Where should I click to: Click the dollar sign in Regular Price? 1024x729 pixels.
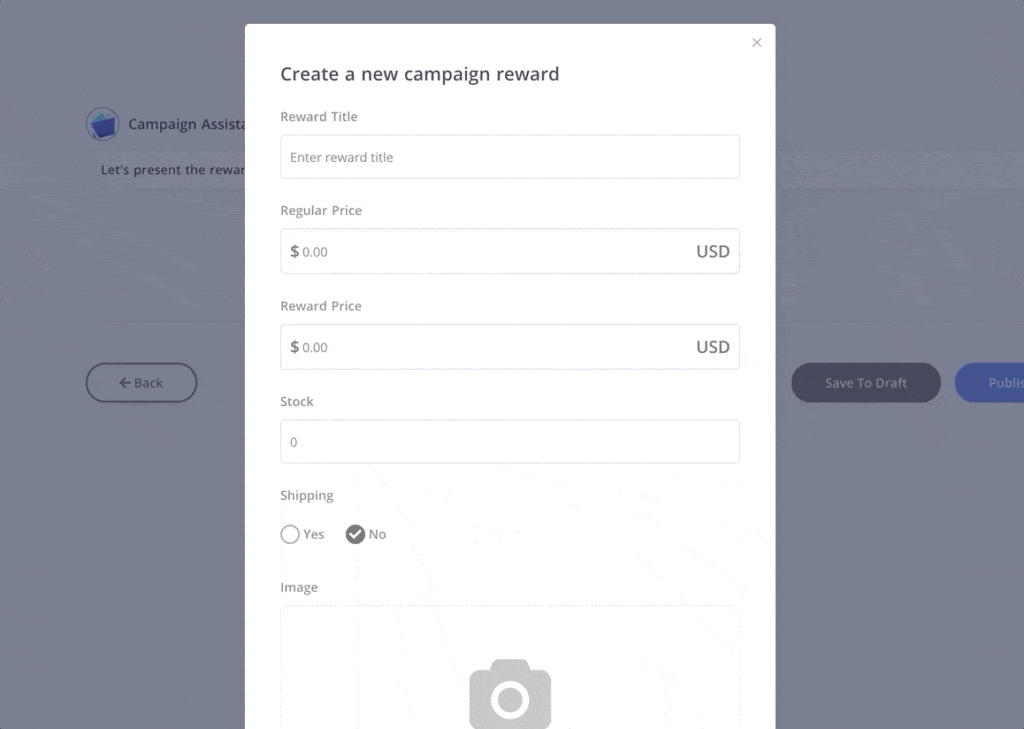click(295, 251)
